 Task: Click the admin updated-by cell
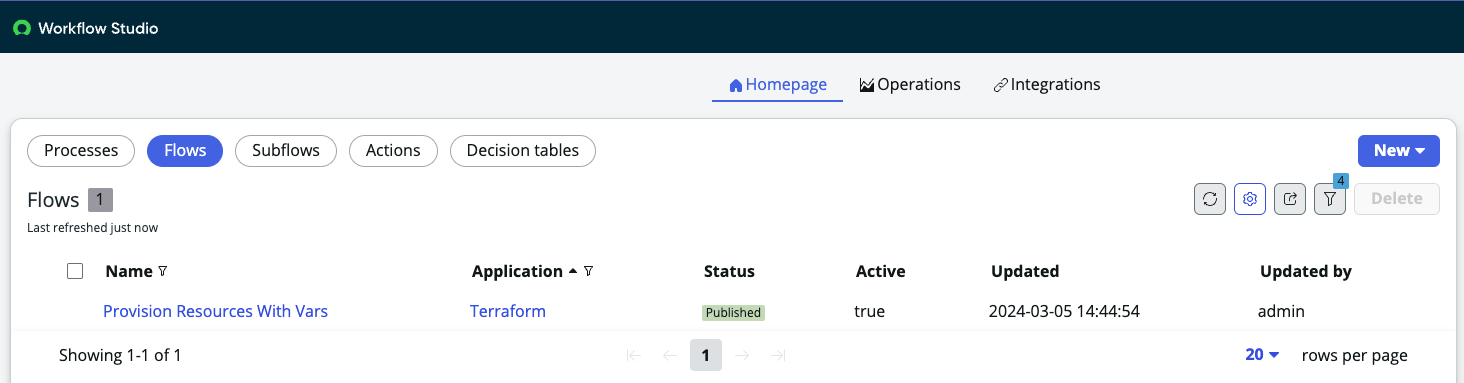click(x=1281, y=312)
